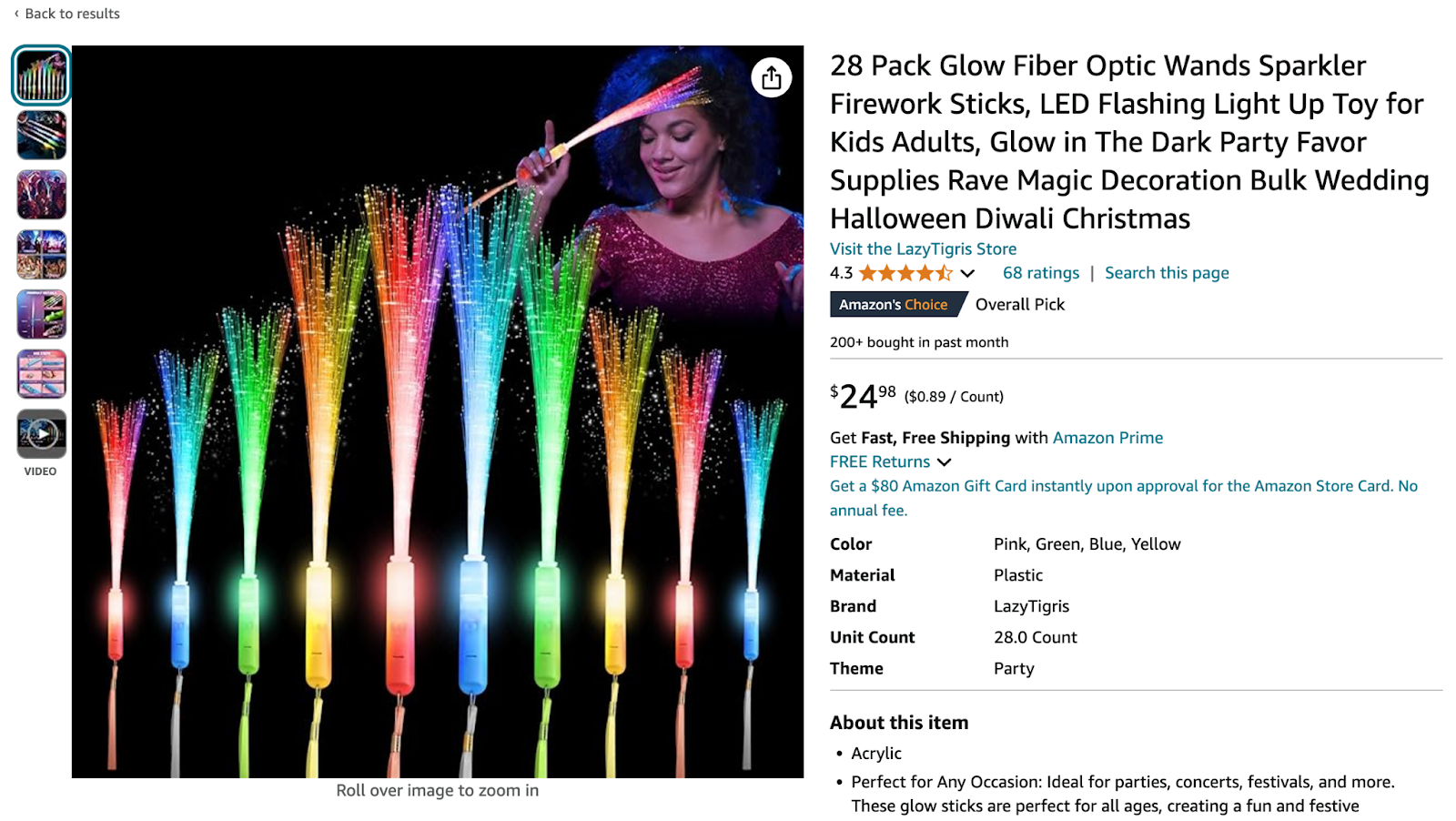The image size is (1456, 821).
Task: Click the back arrow chevron near Back to results
Action: pyautogui.click(x=18, y=14)
